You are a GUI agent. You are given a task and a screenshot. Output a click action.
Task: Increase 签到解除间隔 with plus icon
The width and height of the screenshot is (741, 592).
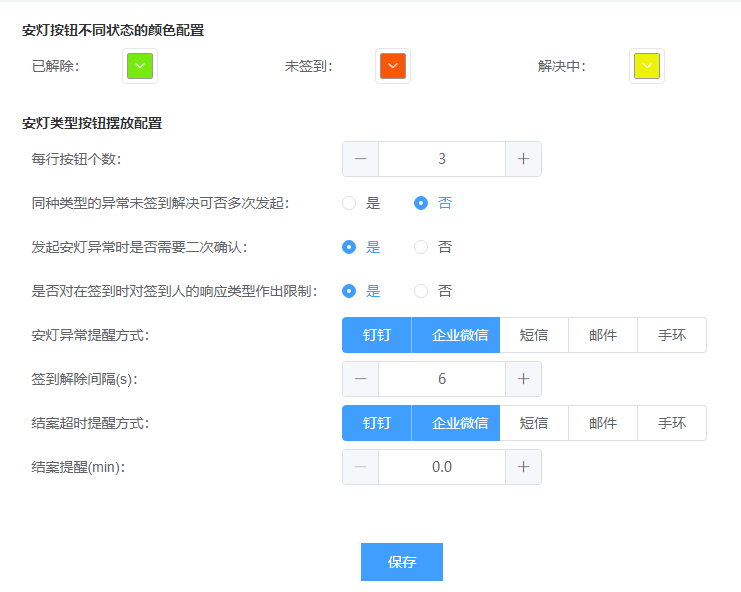[523, 379]
